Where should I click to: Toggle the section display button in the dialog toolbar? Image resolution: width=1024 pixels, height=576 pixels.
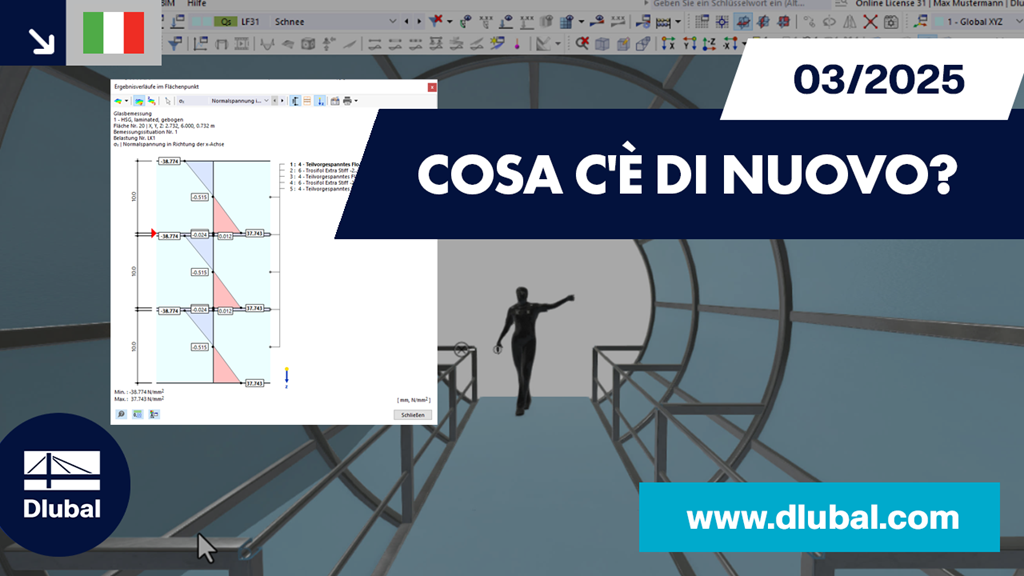295,99
